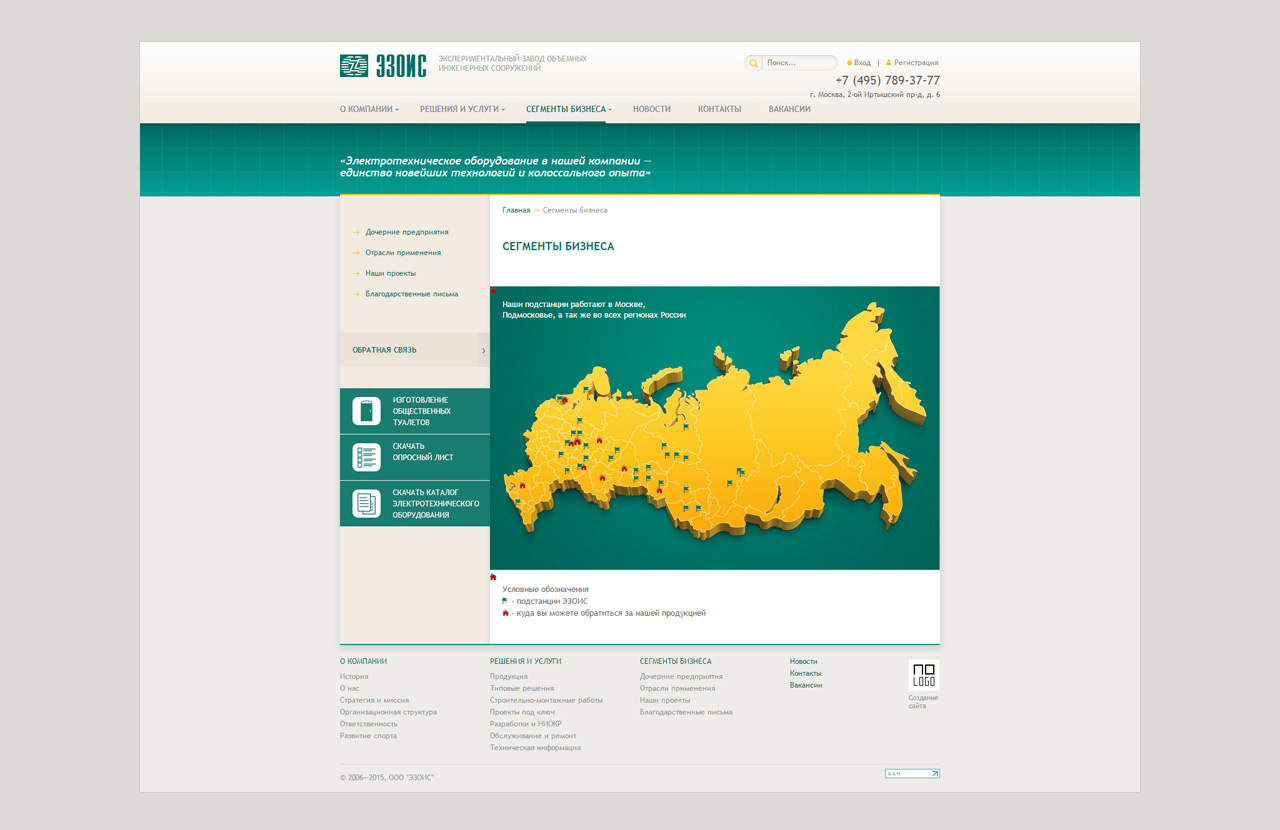Screen dimensions: 1280x830
Task: Open the Вакансии page in navigation
Action: coord(789,109)
